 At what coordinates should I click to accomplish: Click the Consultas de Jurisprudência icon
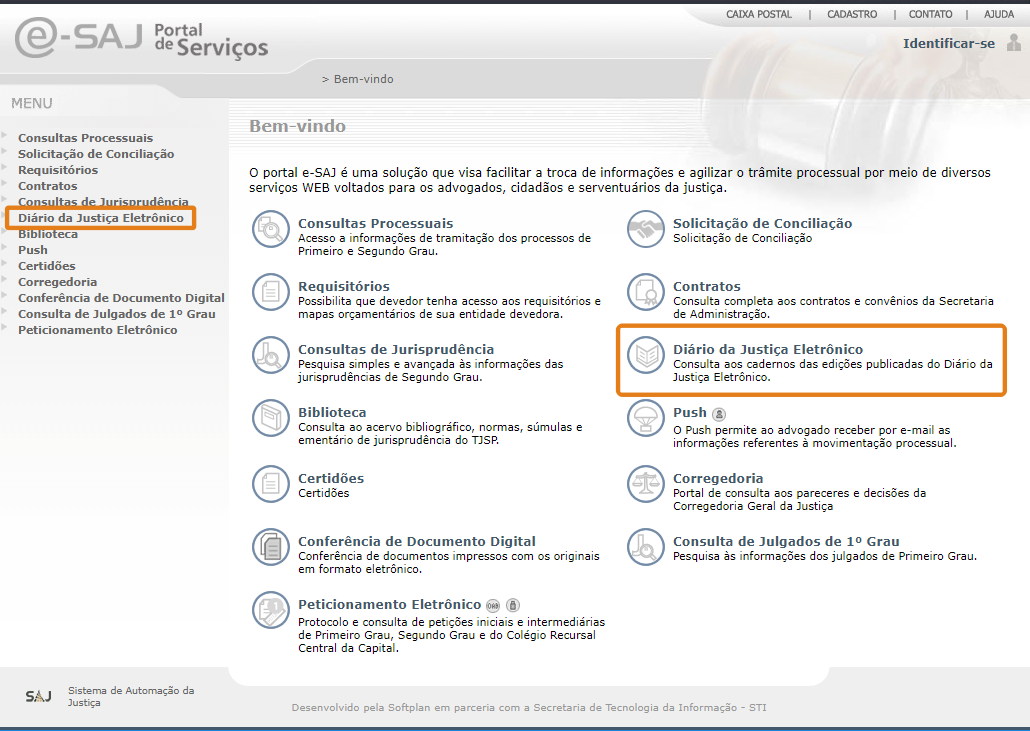click(x=271, y=355)
